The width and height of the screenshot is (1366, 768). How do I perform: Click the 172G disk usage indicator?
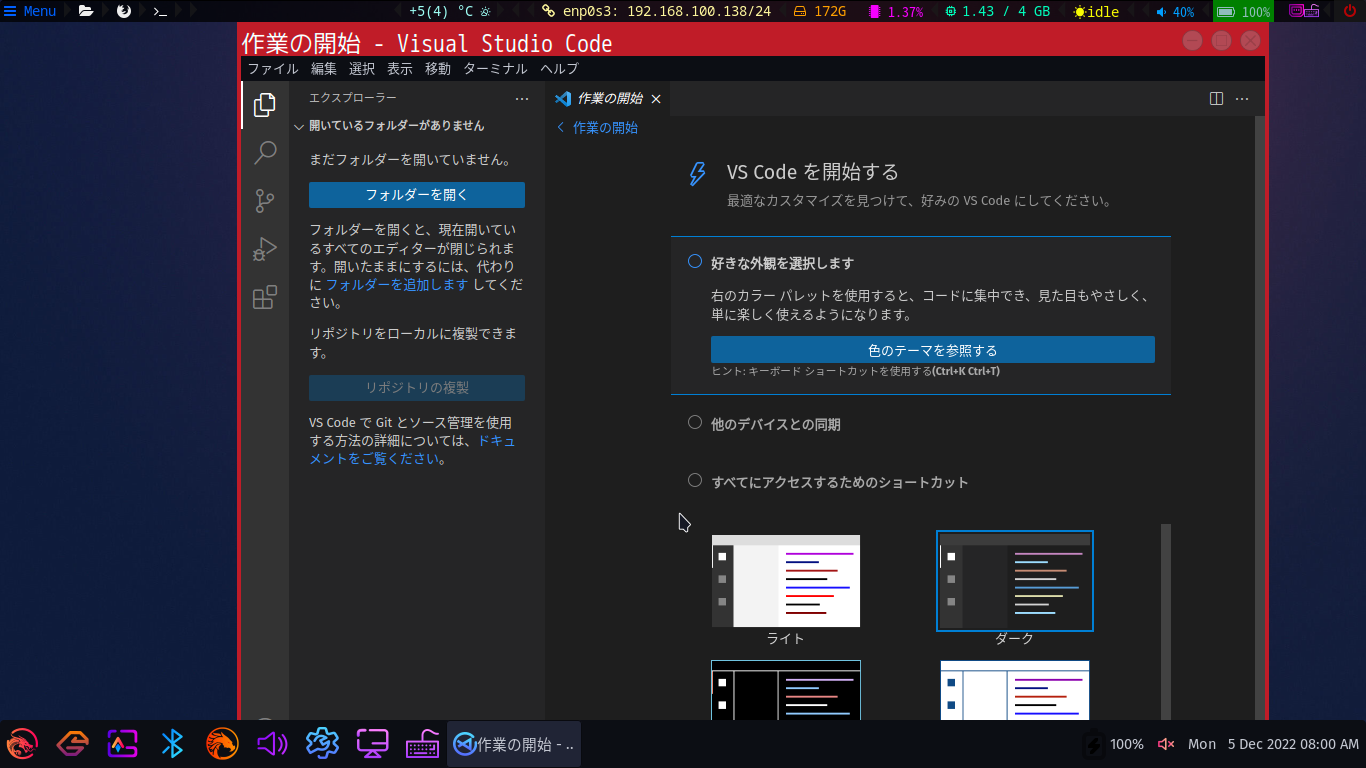[819, 12]
